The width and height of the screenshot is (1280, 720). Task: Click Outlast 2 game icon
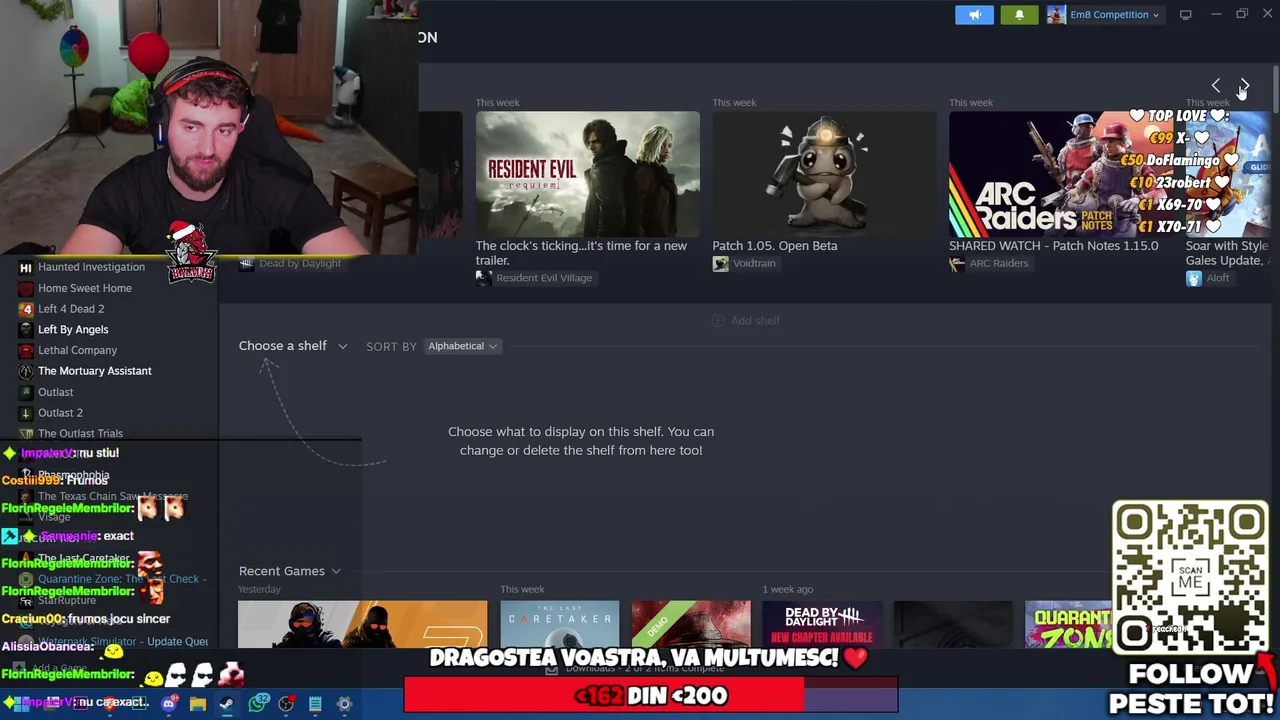coord(26,413)
